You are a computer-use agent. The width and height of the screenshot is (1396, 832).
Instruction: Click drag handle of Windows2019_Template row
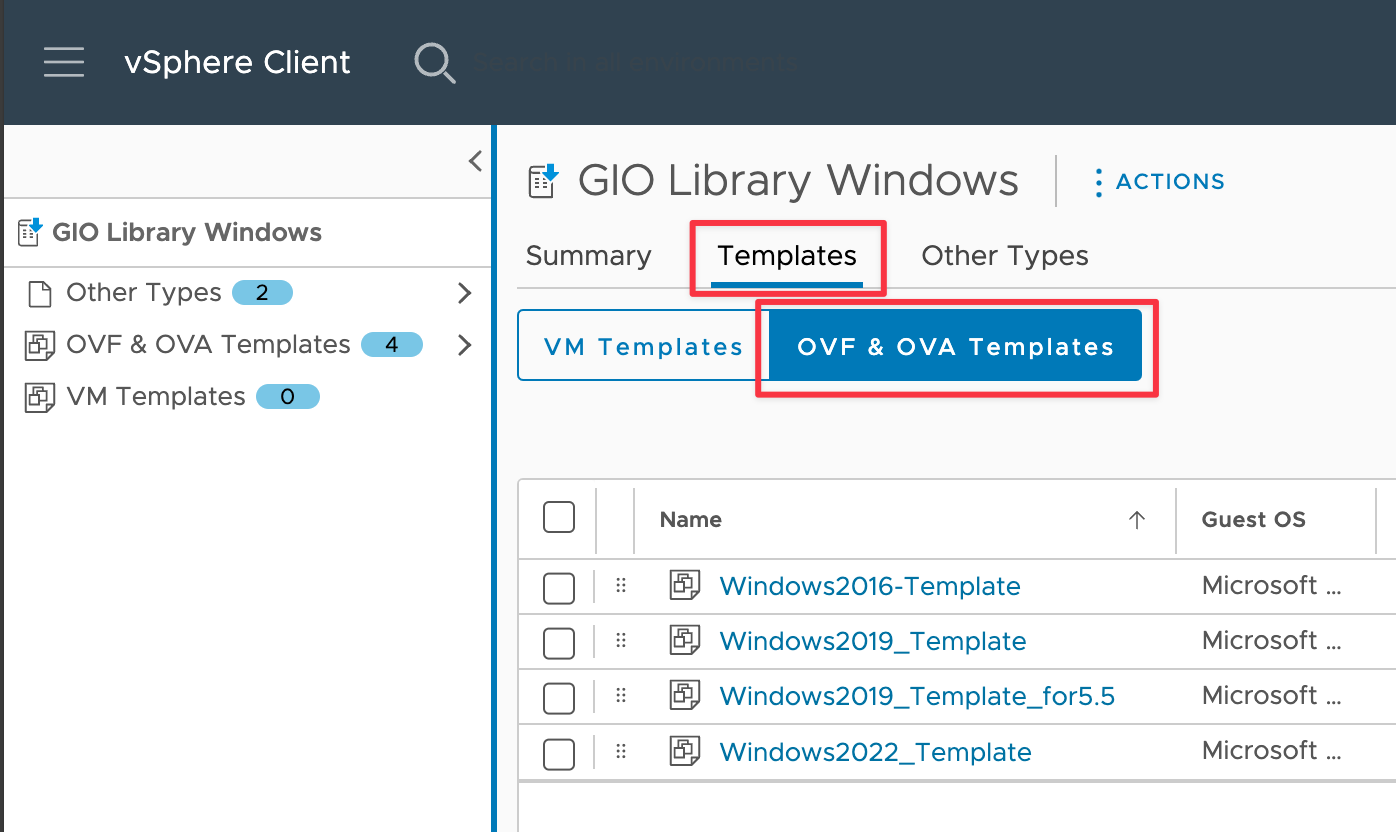tap(620, 641)
